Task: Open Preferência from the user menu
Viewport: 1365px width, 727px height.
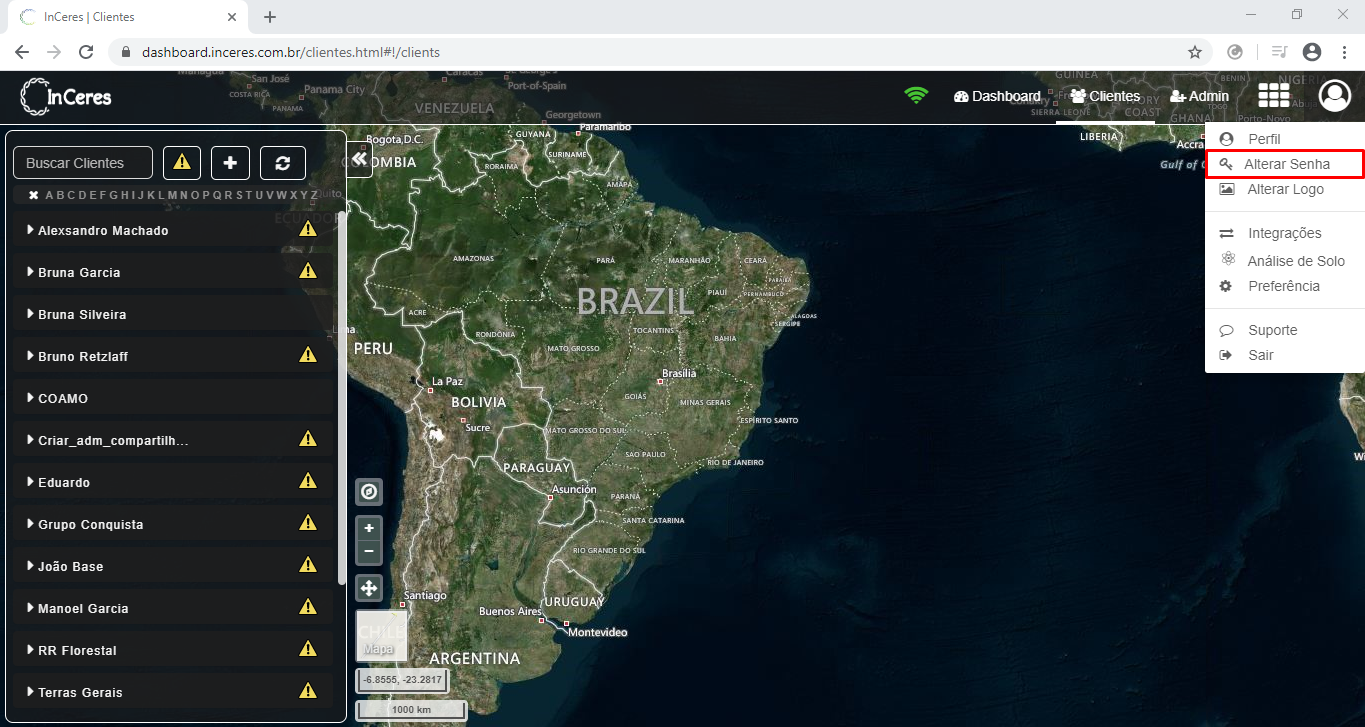Action: pyautogui.click(x=1283, y=286)
